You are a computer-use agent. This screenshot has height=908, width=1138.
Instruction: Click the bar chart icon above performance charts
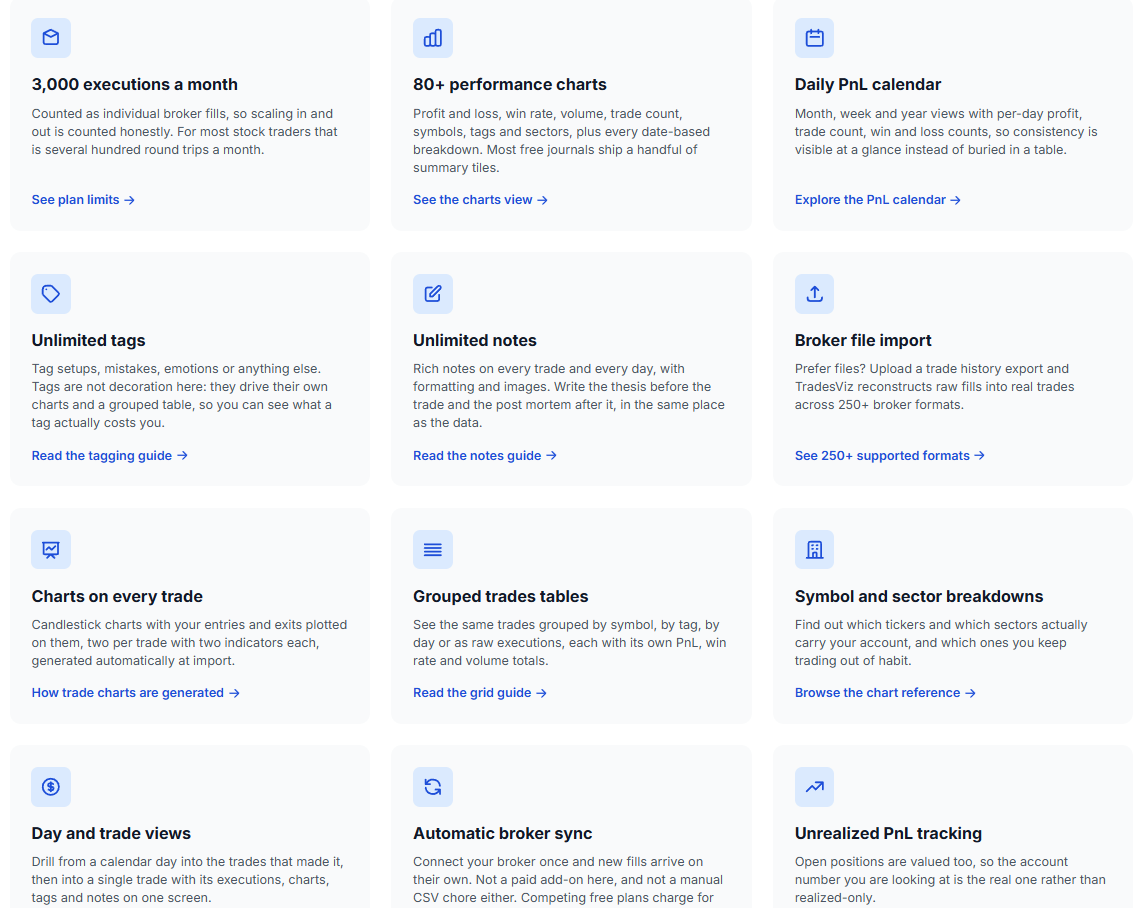(433, 38)
